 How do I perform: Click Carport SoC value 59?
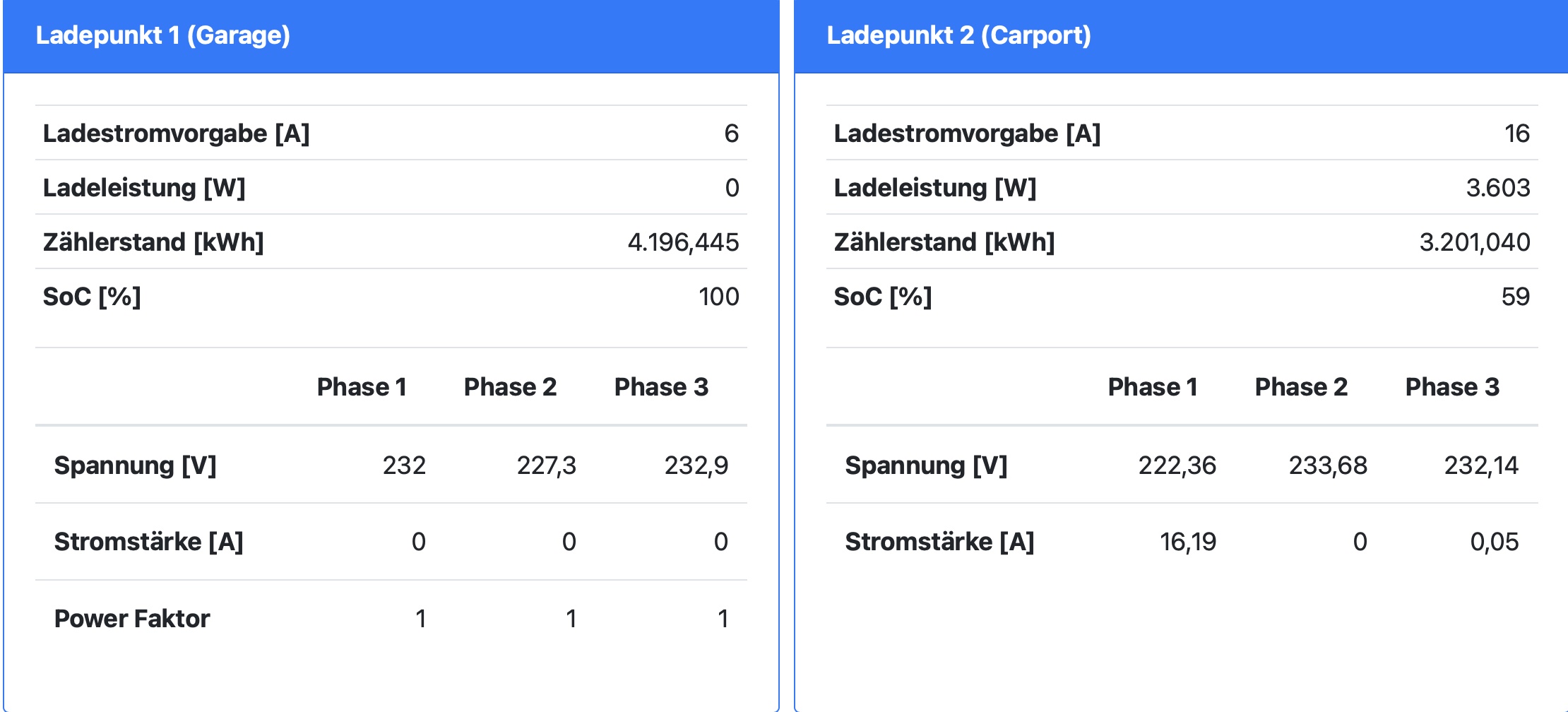(x=1515, y=297)
